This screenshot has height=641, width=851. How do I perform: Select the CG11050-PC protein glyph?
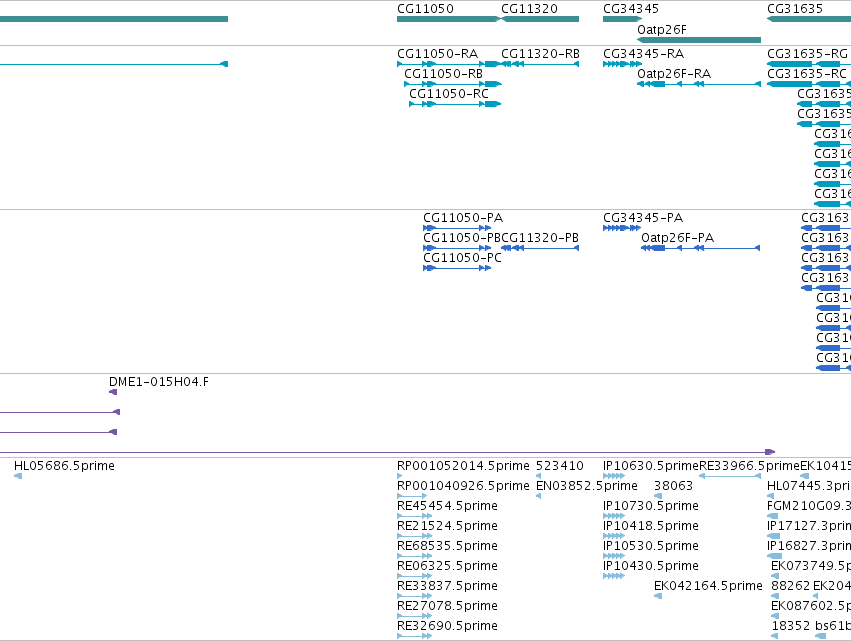point(457,268)
